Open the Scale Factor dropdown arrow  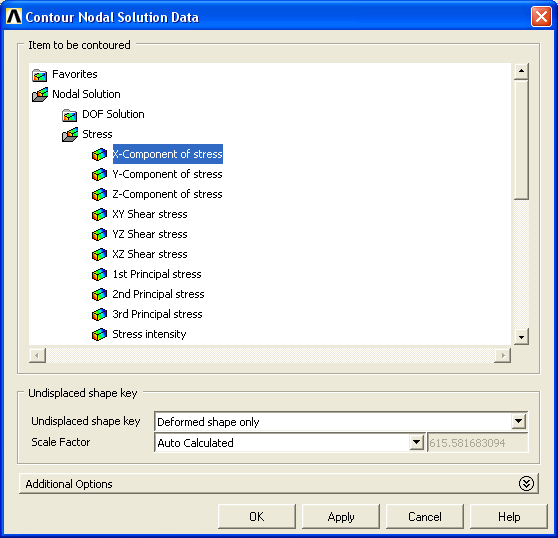[416, 442]
